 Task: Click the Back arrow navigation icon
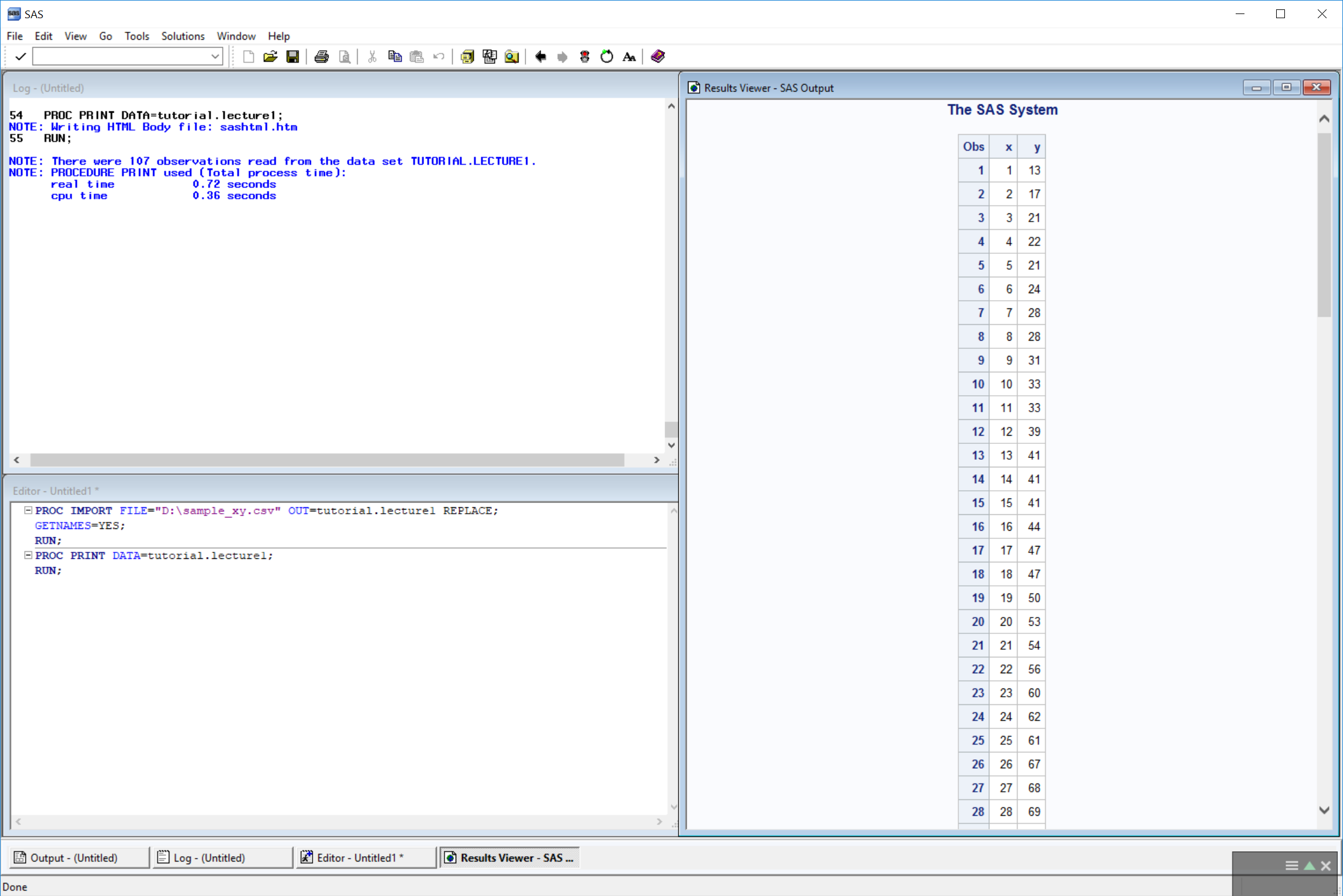(x=540, y=57)
